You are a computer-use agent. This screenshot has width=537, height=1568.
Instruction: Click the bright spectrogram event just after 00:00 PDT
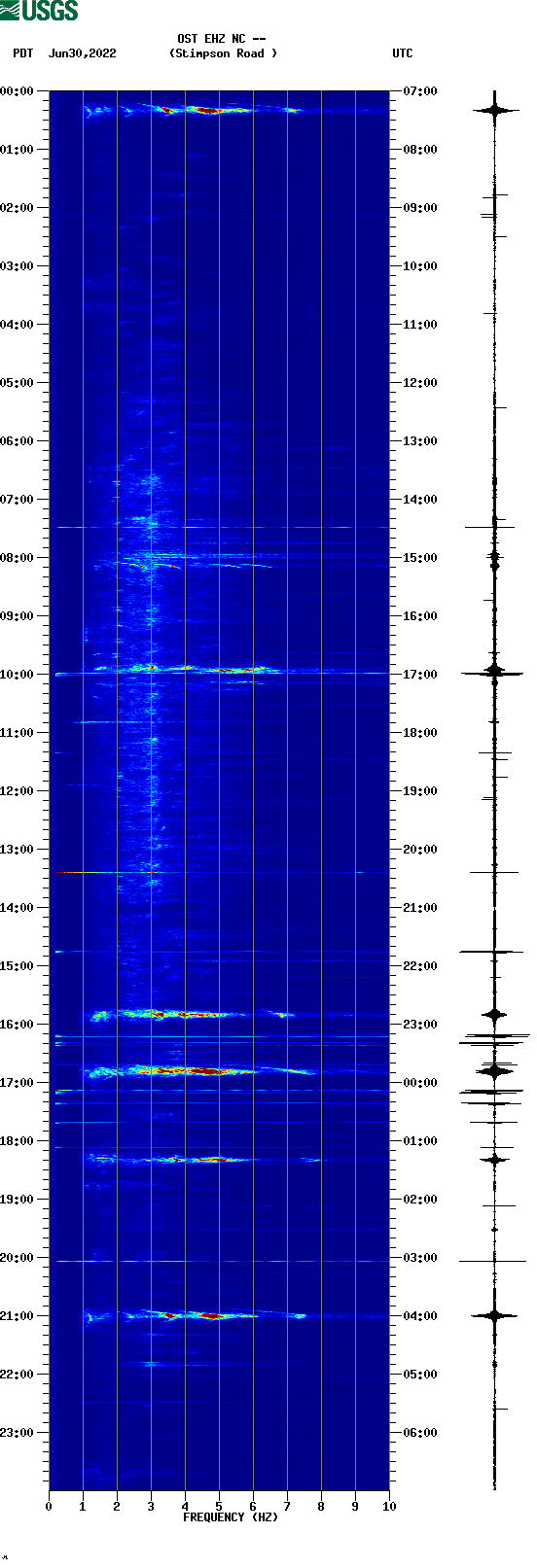point(195,110)
